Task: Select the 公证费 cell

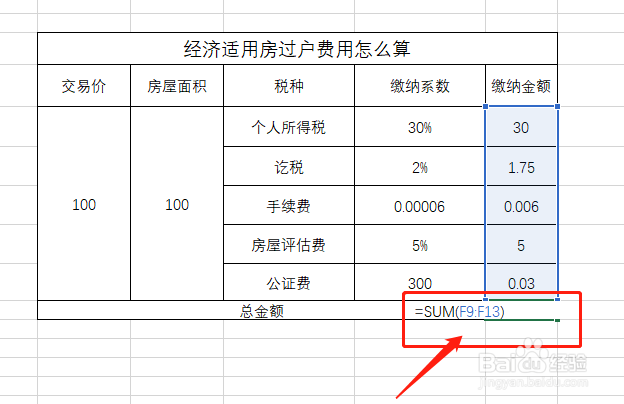Action: pos(289,283)
